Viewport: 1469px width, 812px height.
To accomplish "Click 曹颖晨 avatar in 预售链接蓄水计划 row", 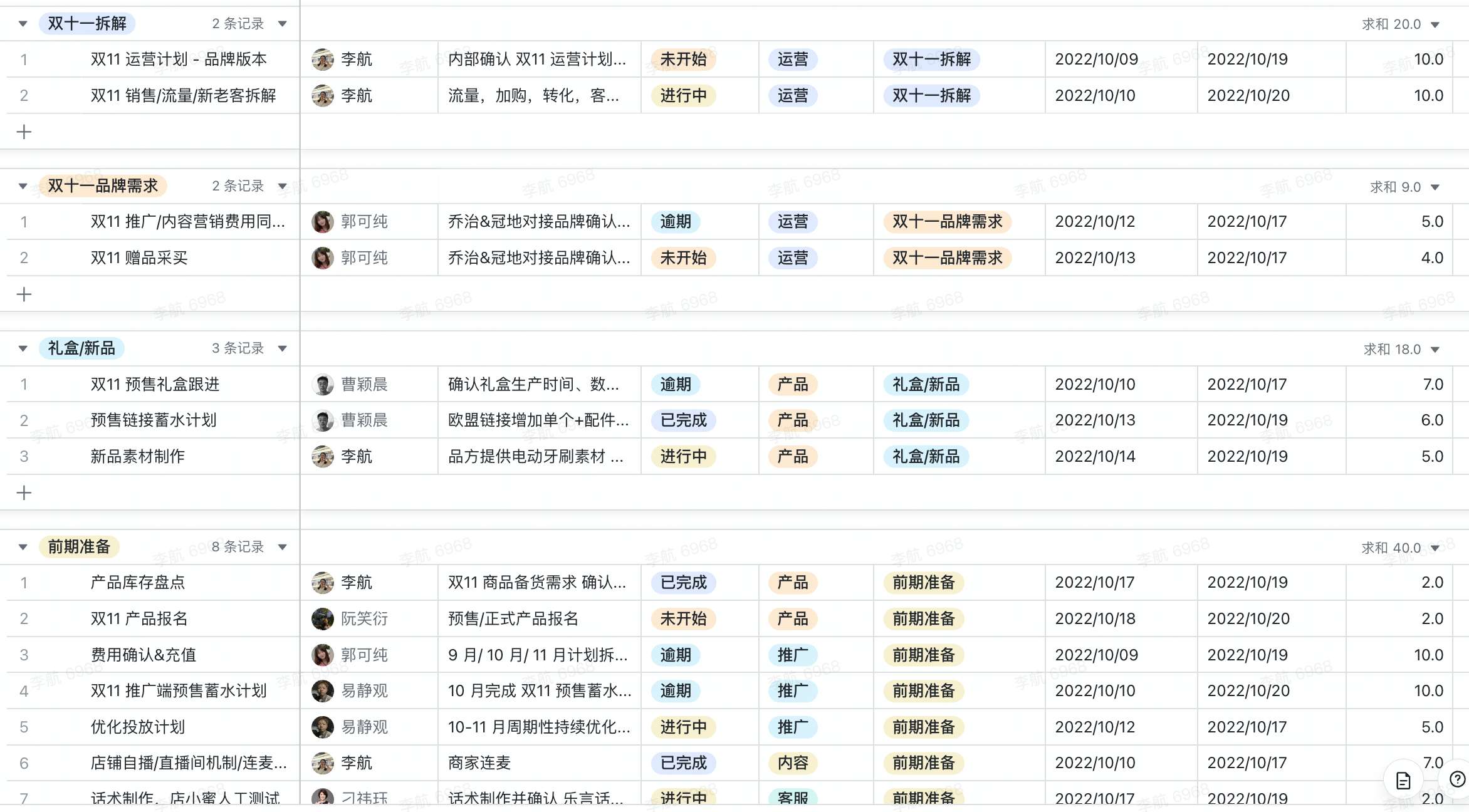I will tap(323, 420).
